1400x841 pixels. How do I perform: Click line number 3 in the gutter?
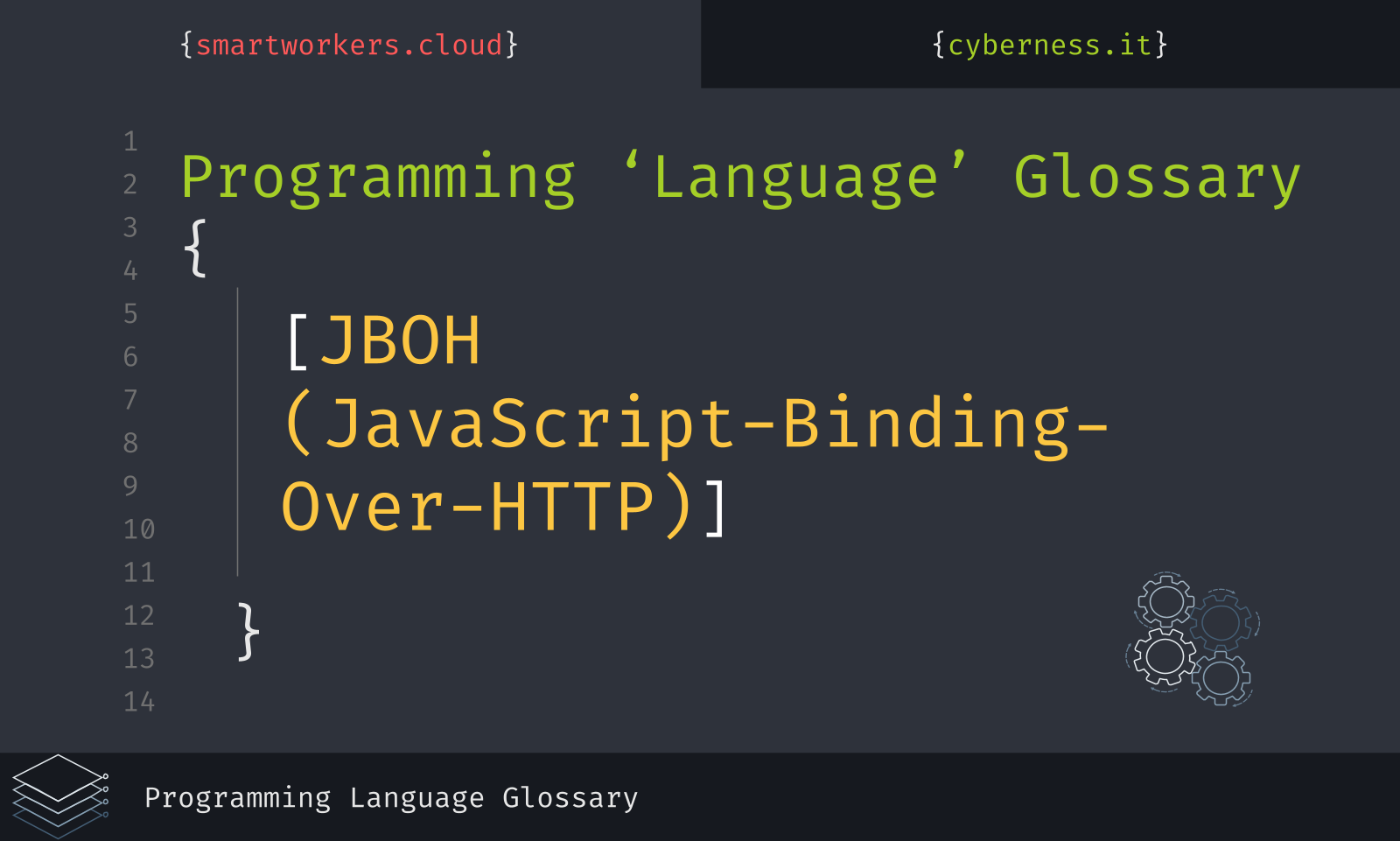click(130, 227)
